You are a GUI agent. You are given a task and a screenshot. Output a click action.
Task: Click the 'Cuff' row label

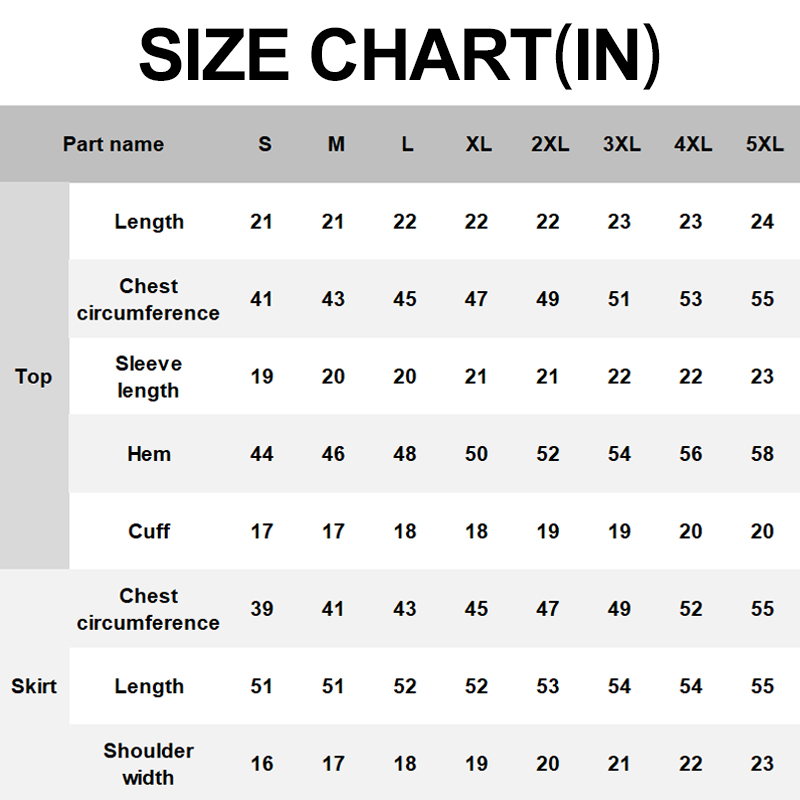[149, 531]
